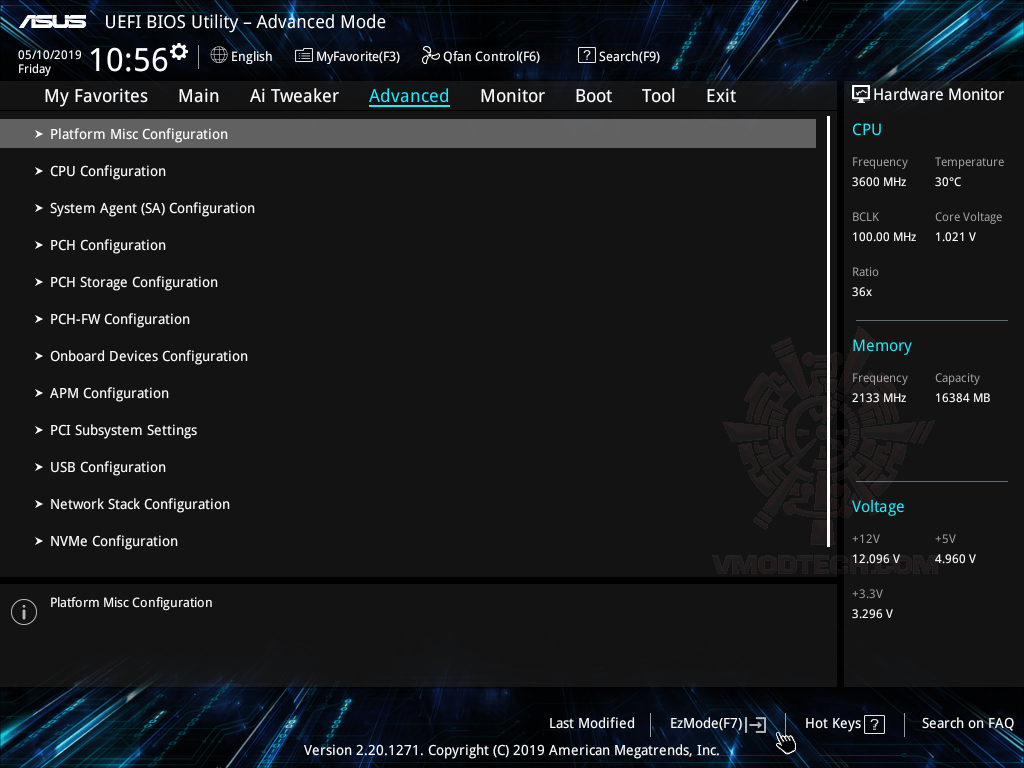The height and width of the screenshot is (768, 1024).
Task: Open clock settings gear icon
Action: click(179, 52)
